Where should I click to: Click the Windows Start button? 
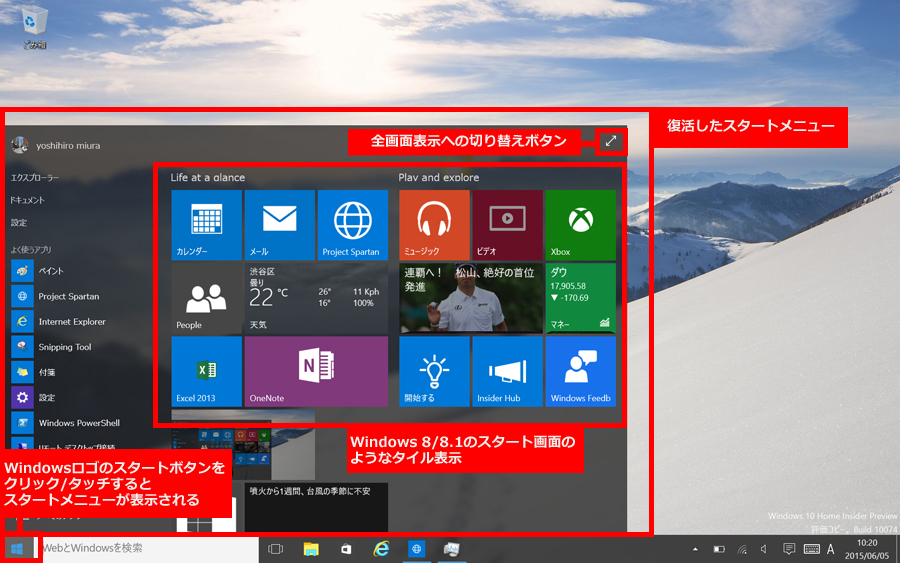tap(17, 548)
